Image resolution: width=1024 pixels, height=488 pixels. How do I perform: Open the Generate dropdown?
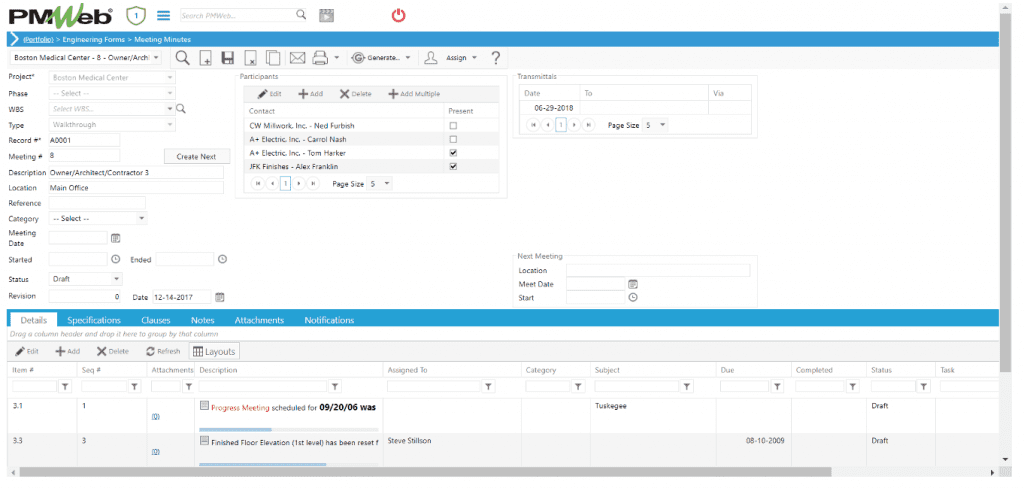(x=381, y=58)
